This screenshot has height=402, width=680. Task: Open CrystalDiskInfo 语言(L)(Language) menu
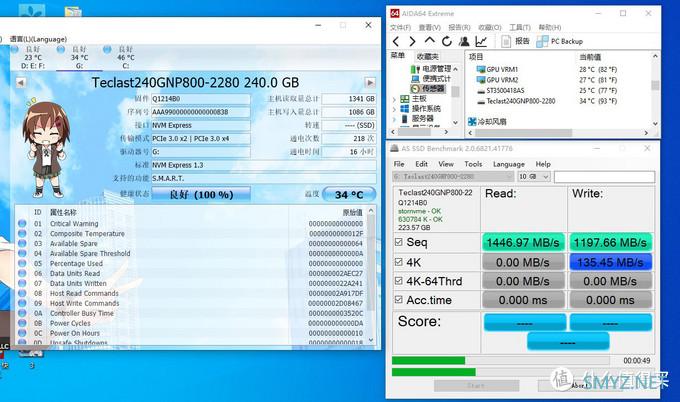coord(38,39)
